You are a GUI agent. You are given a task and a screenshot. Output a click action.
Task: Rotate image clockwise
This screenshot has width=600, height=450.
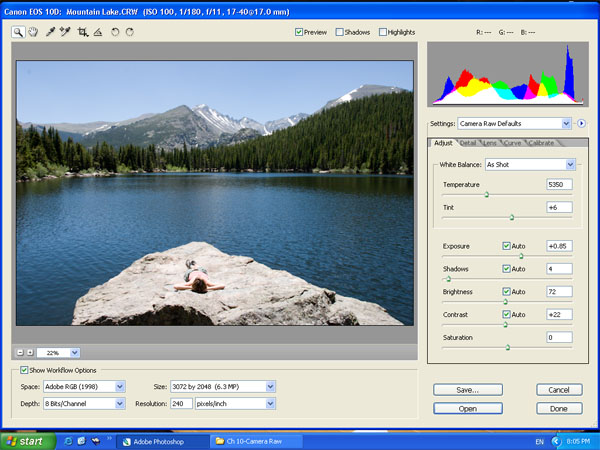pyautogui.click(x=130, y=32)
